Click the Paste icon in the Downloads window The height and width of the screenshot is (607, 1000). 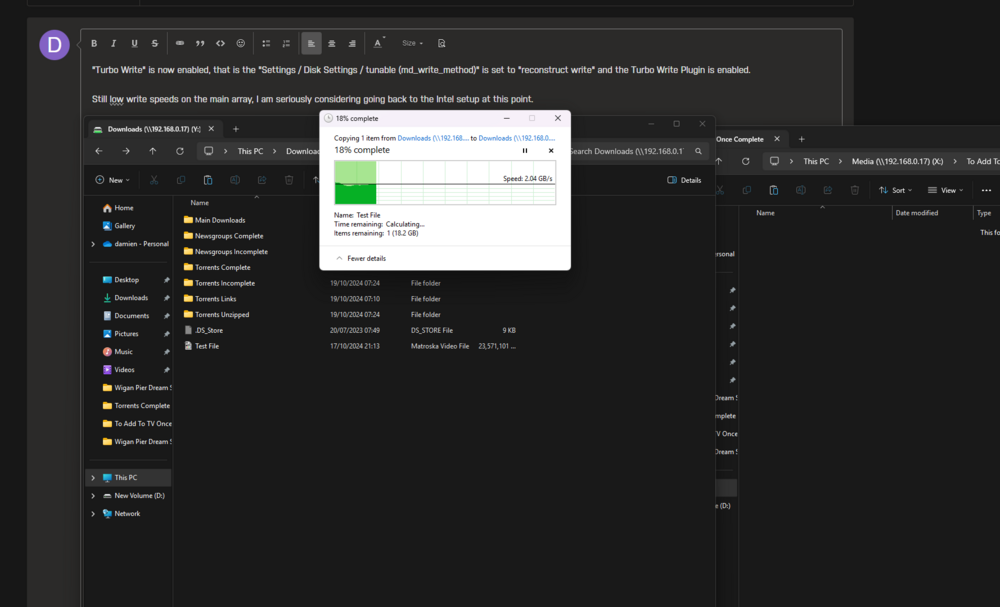click(x=208, y=180)
